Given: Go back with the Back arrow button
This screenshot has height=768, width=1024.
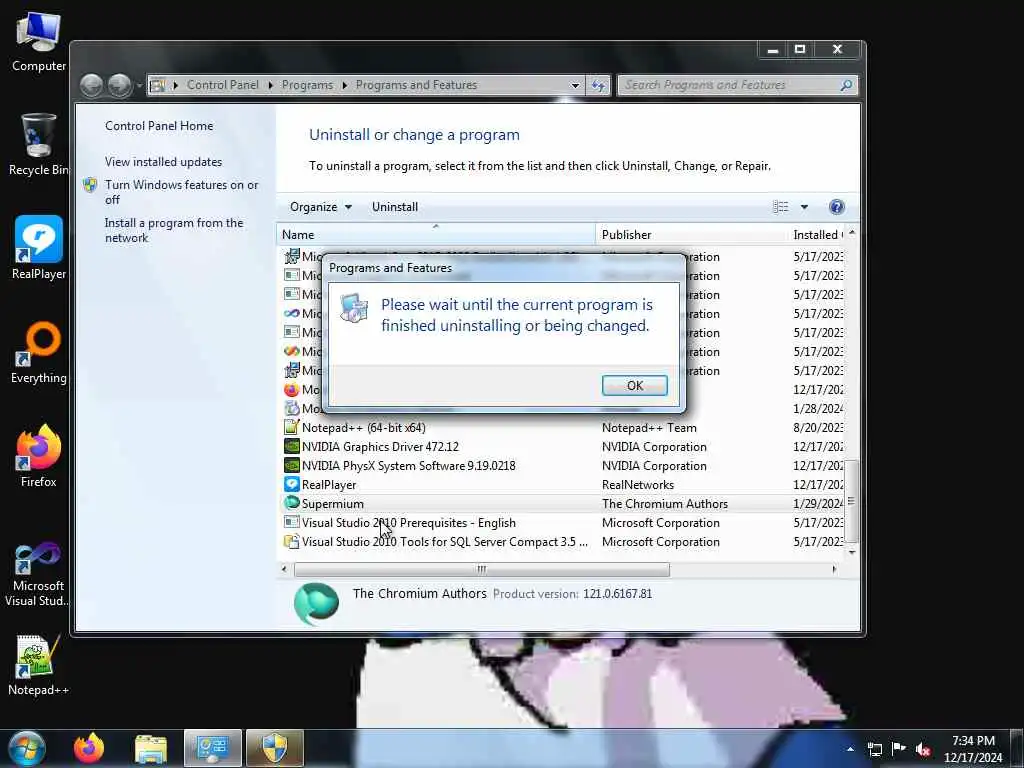Looking at the screenshot, I should point(91,85).
